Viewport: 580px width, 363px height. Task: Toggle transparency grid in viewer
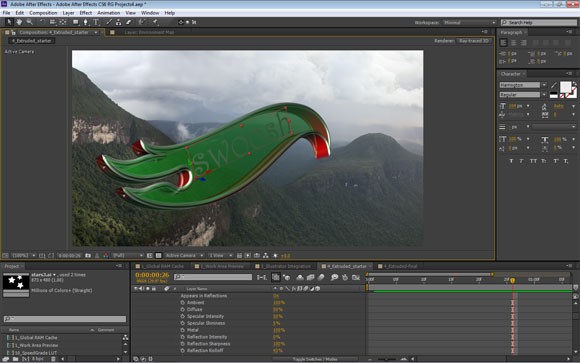click(x=158, y=255)
